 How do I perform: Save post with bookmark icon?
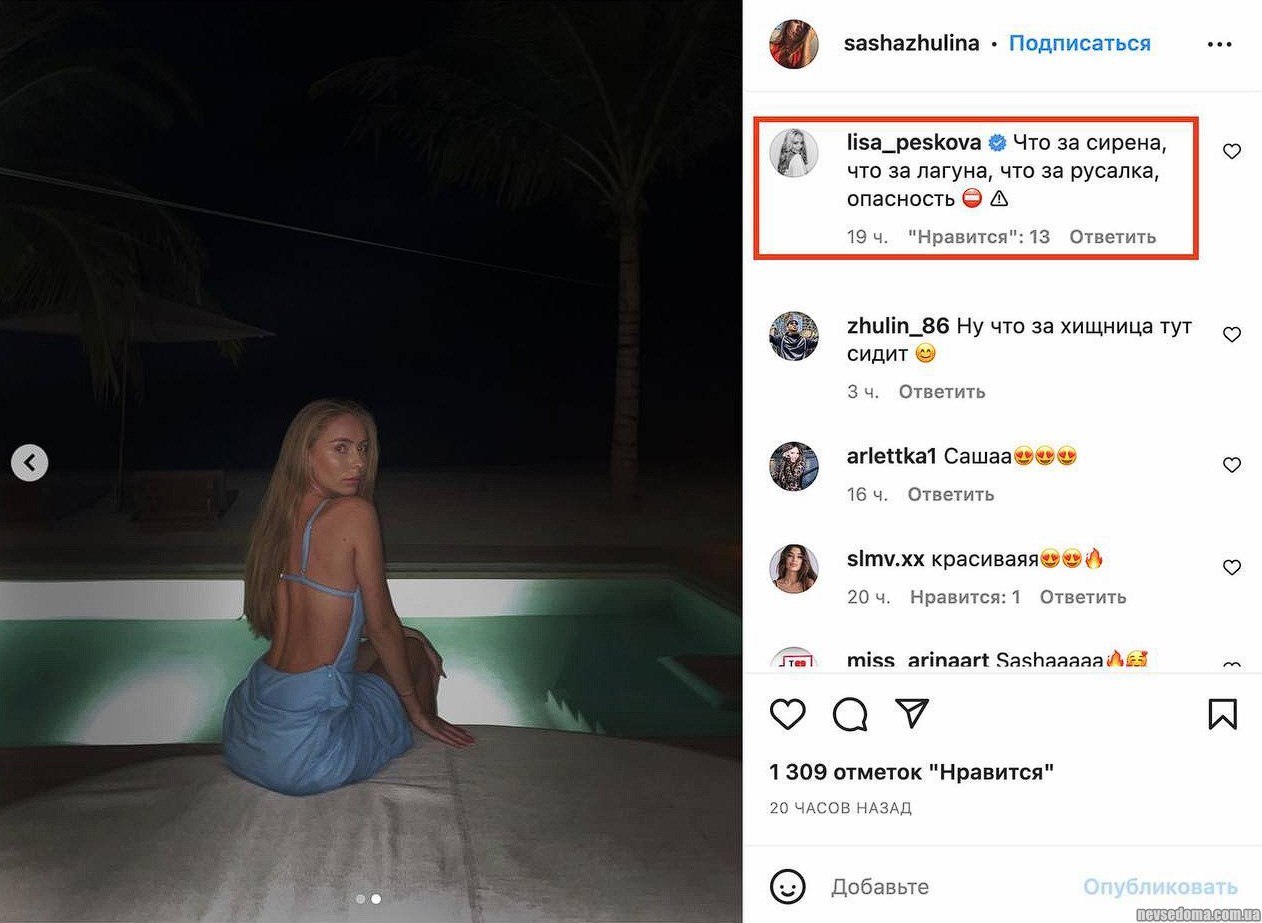pos(1222,714)
